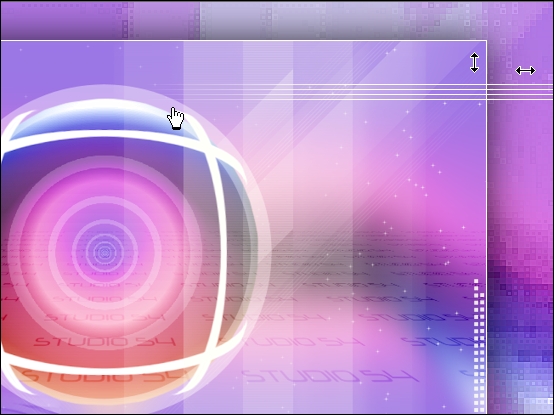
Task: Click the white hand pointer icon
Action: (176, 118)
